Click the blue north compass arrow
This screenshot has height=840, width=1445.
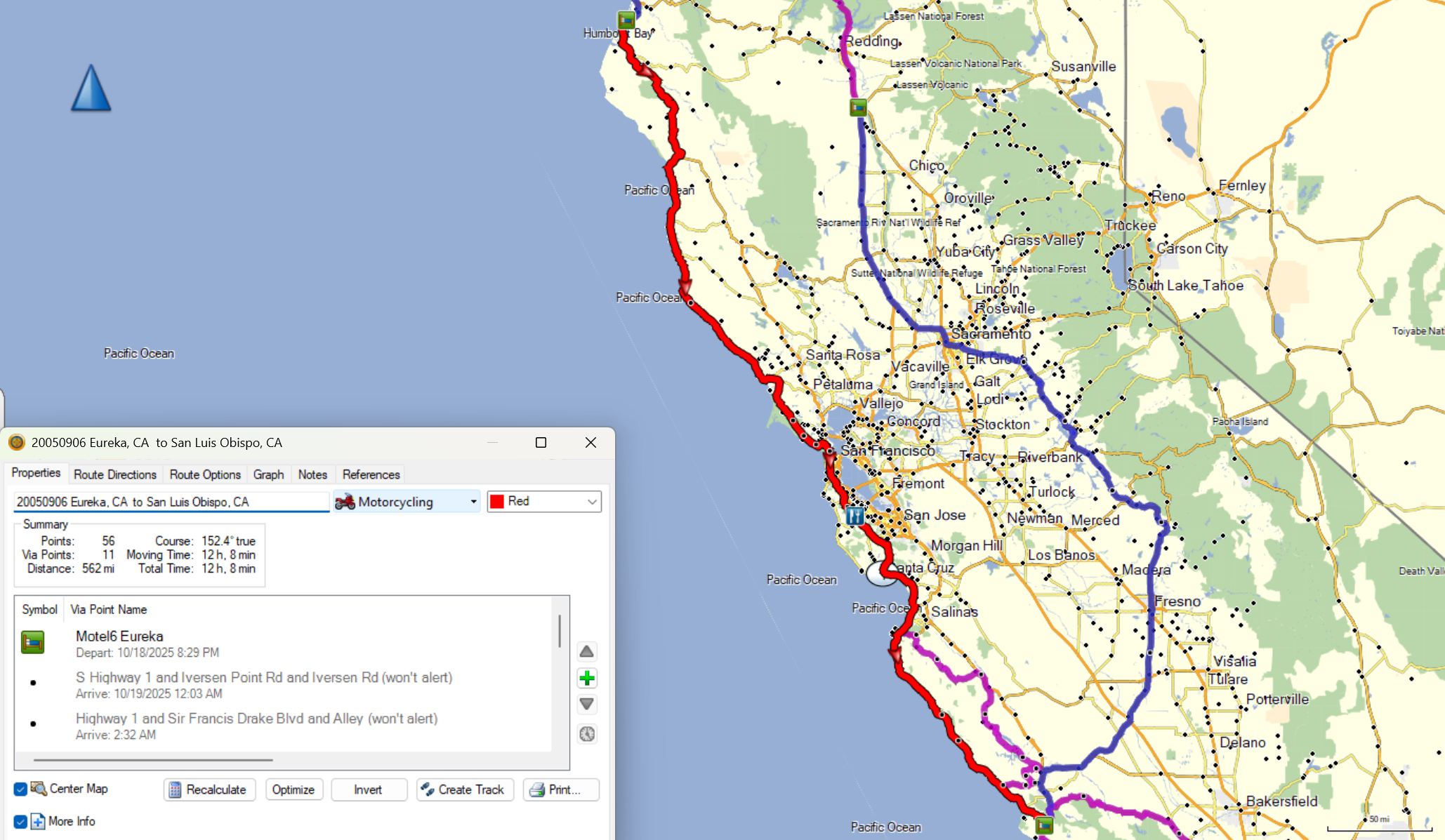[91, 89]
